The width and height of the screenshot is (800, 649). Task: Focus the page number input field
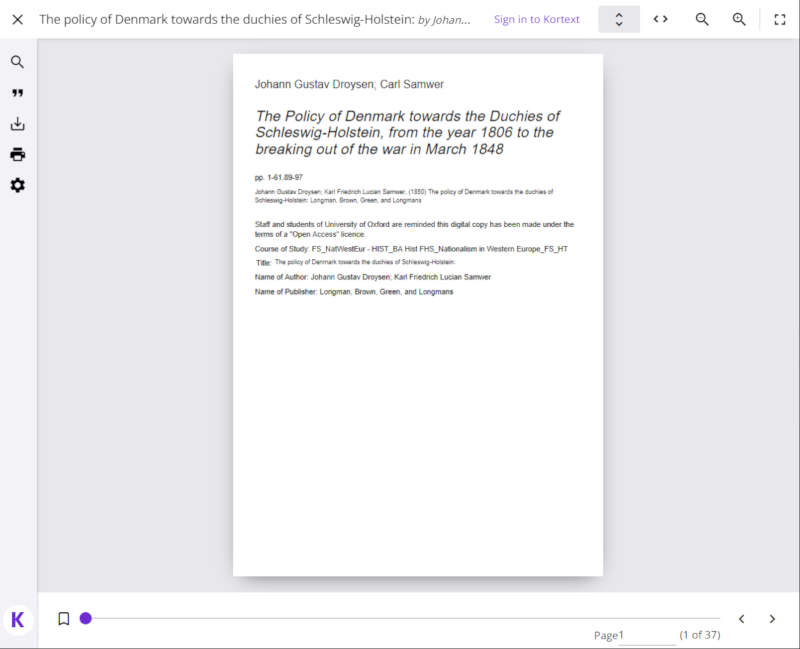(647, 636)
